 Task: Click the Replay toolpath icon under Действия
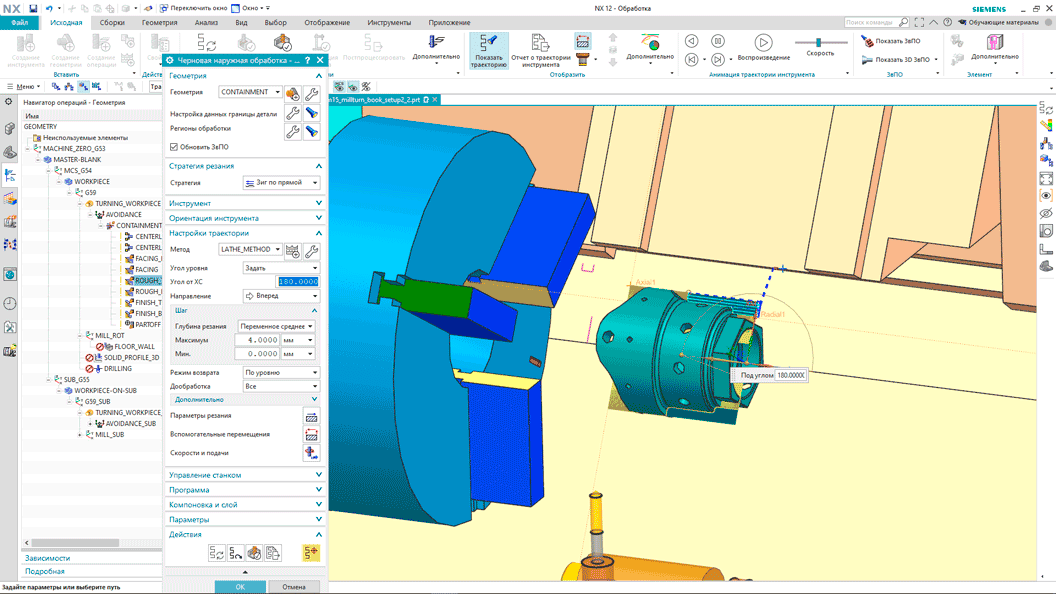click(x=235, y=553)
